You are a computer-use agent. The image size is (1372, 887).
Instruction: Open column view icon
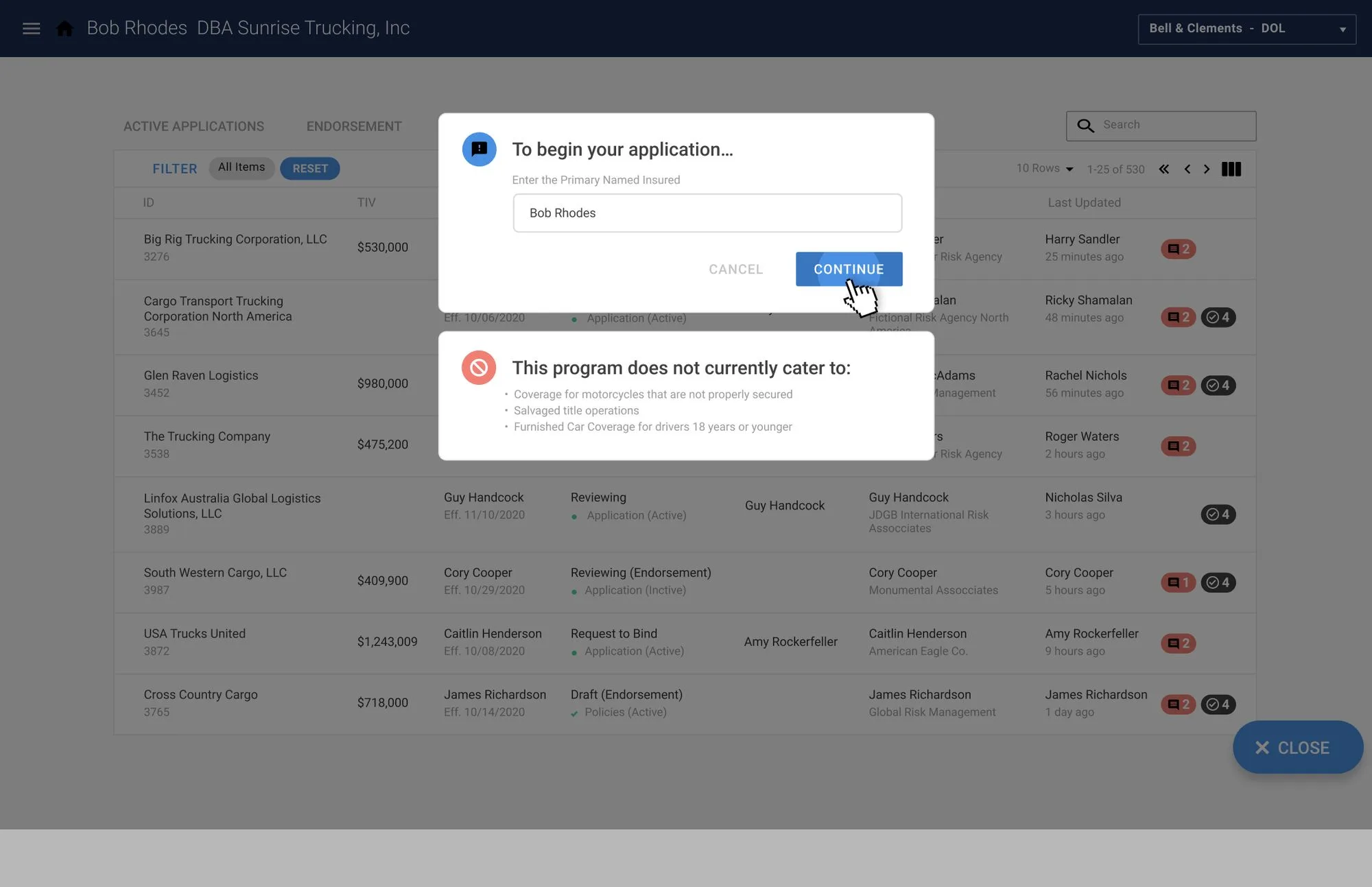pos(1231,169)
